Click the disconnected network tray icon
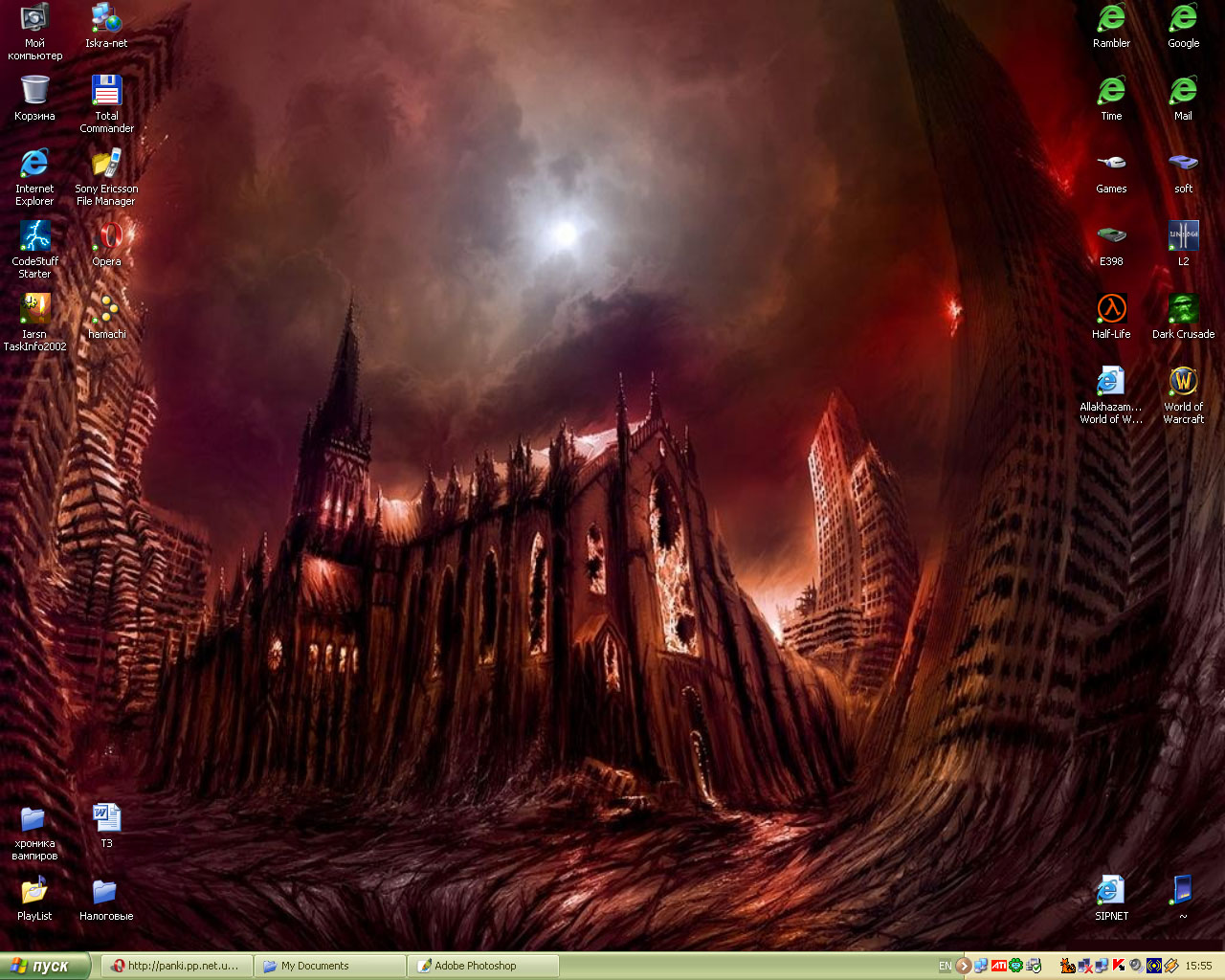1225x980 pixels. pyautogui.click(x=1085, y=967)
